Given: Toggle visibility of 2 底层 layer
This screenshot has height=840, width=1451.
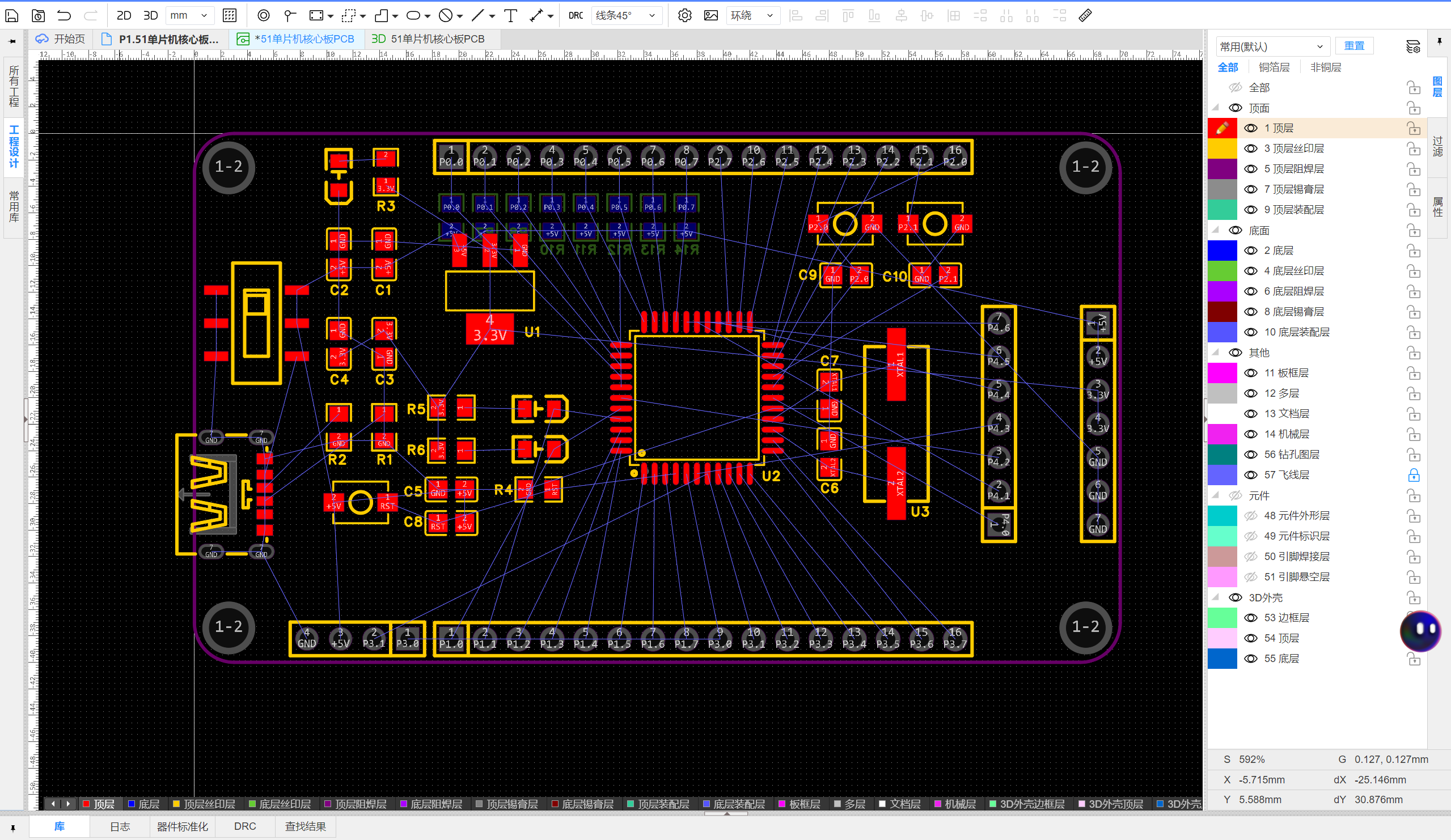Looking at the screenshot, I should pyautogui.click(x=1250, y=251).
